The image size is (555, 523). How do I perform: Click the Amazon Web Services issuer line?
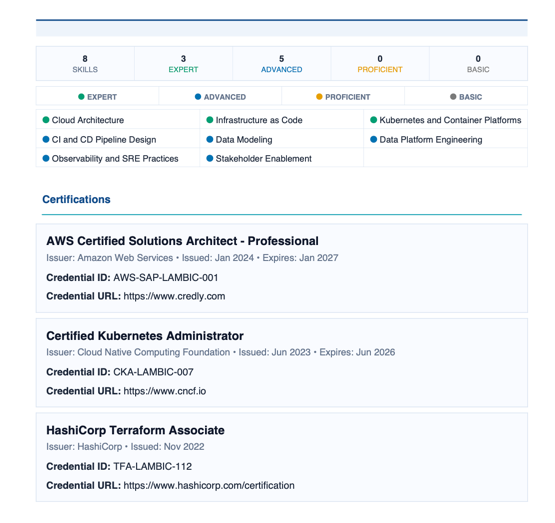coord(192,258)
